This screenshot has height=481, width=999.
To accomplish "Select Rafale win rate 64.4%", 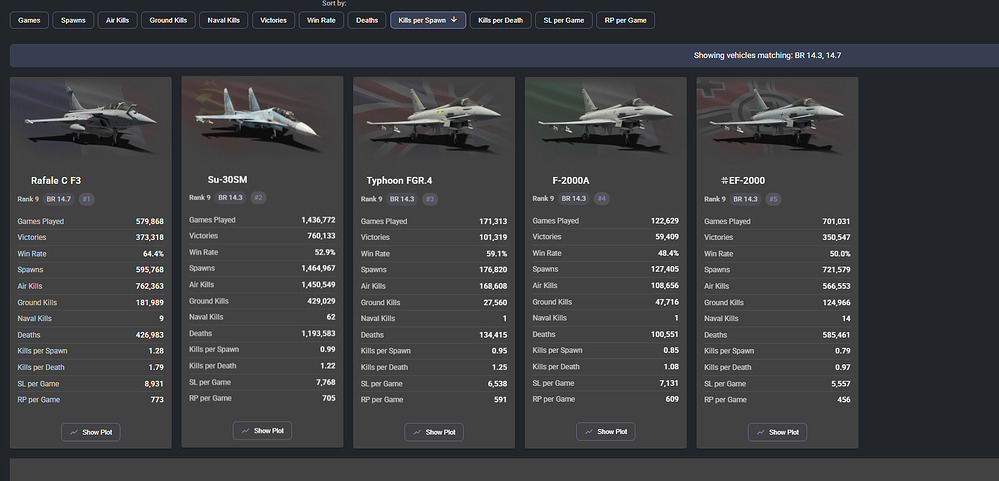I will pos(152,254).
